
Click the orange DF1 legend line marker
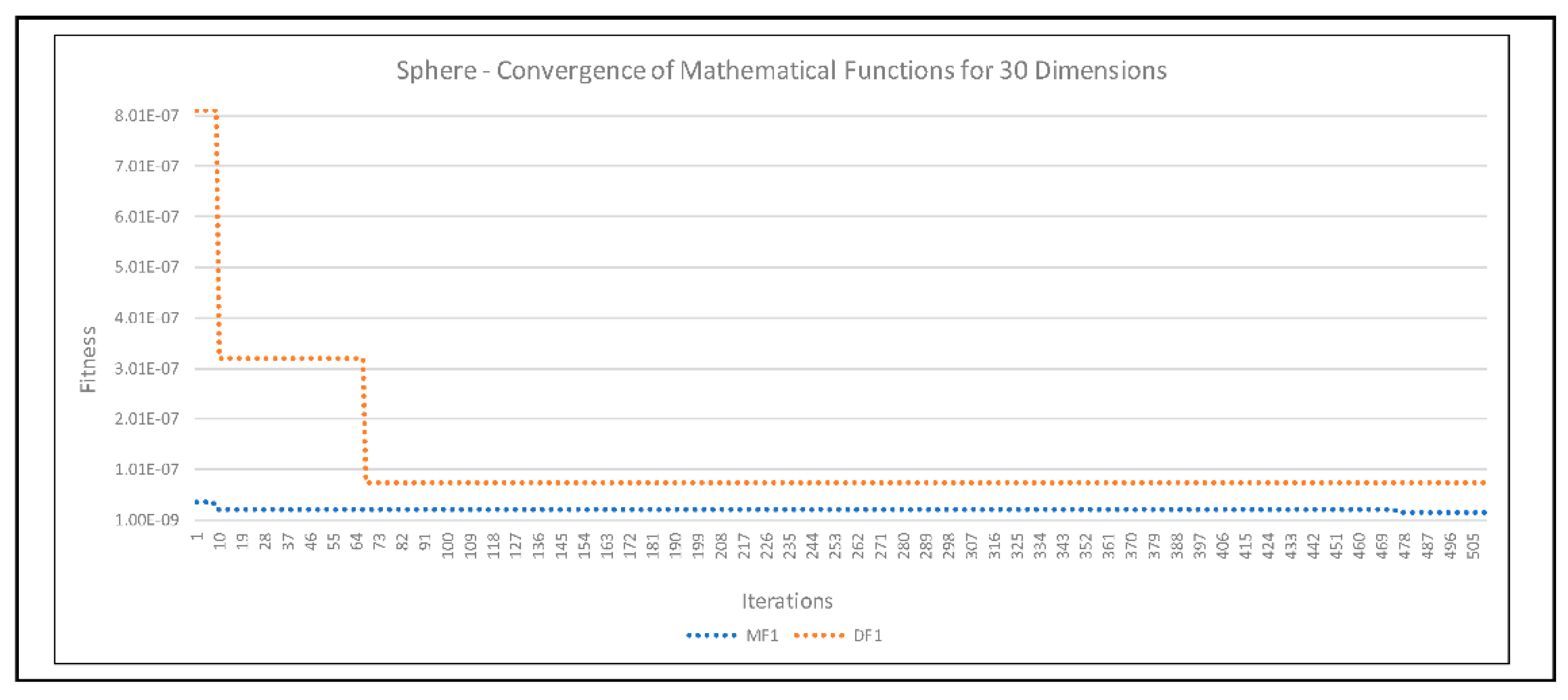(x=818, y=636)
